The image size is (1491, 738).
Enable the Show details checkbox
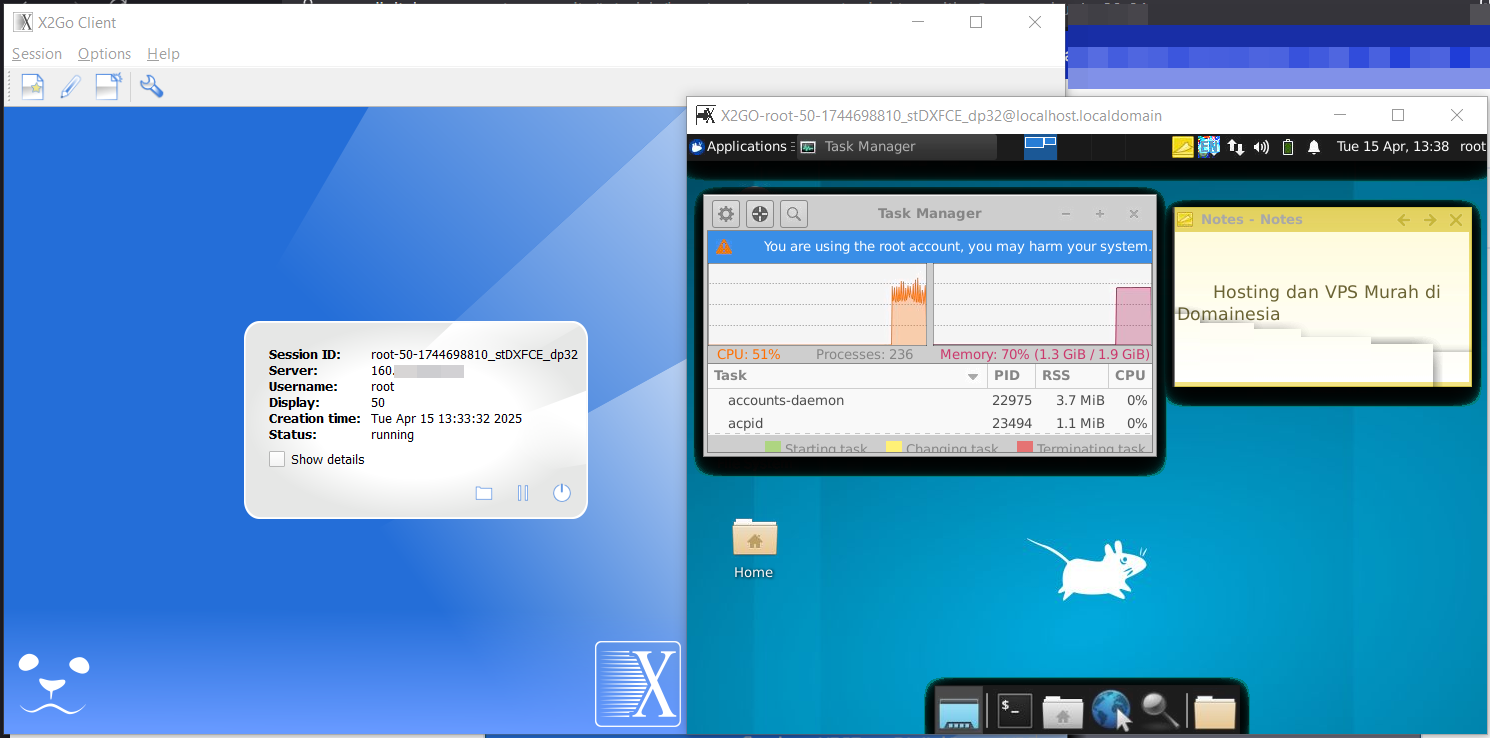click(x=277, y=460)
